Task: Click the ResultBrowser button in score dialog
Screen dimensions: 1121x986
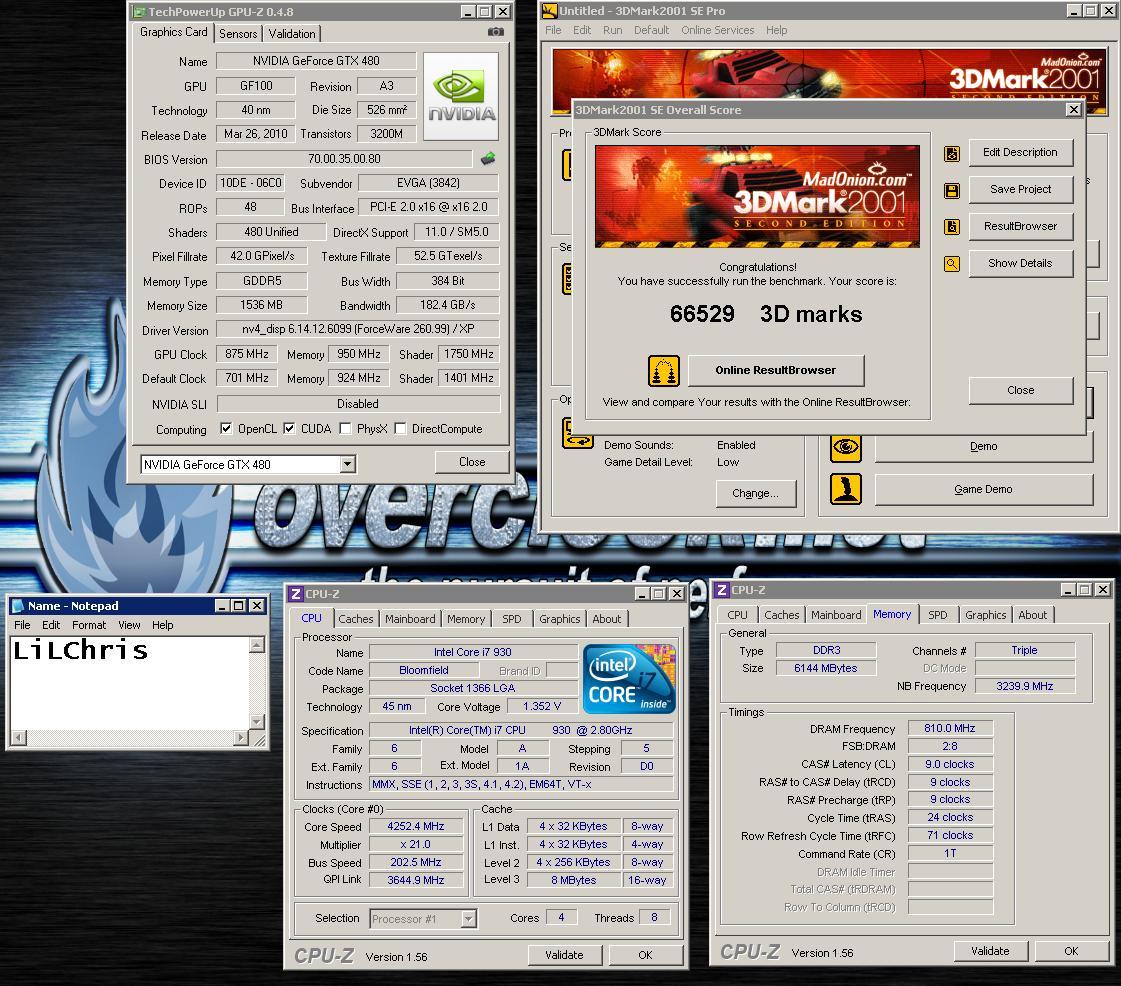Action: click(1020, 226)
